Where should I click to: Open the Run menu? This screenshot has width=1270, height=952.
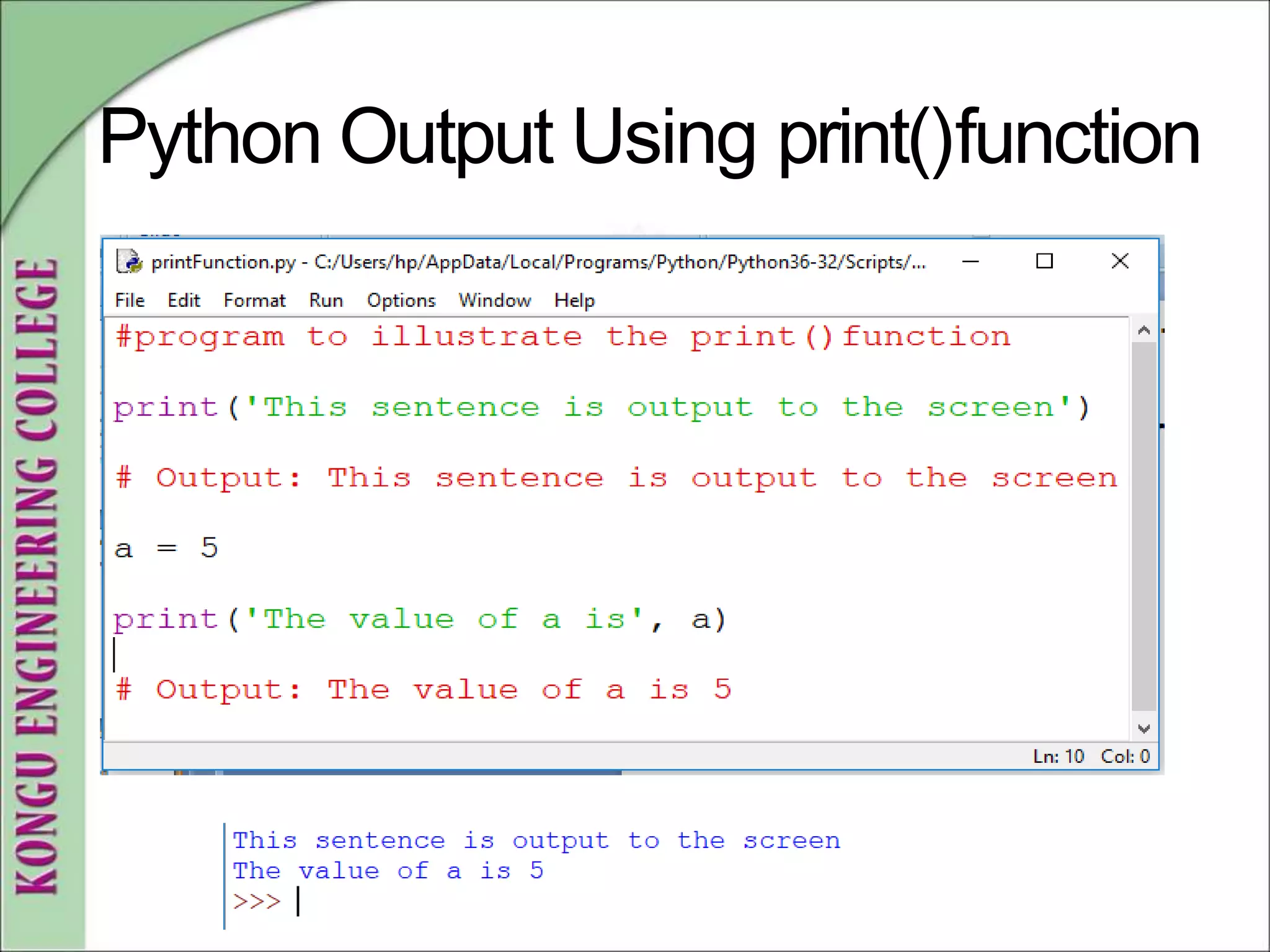tap(326, 301)
